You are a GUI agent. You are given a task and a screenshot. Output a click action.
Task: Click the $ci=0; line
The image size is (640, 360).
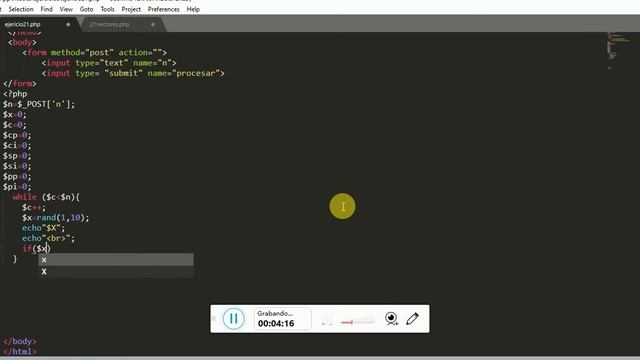coord(17,145)
